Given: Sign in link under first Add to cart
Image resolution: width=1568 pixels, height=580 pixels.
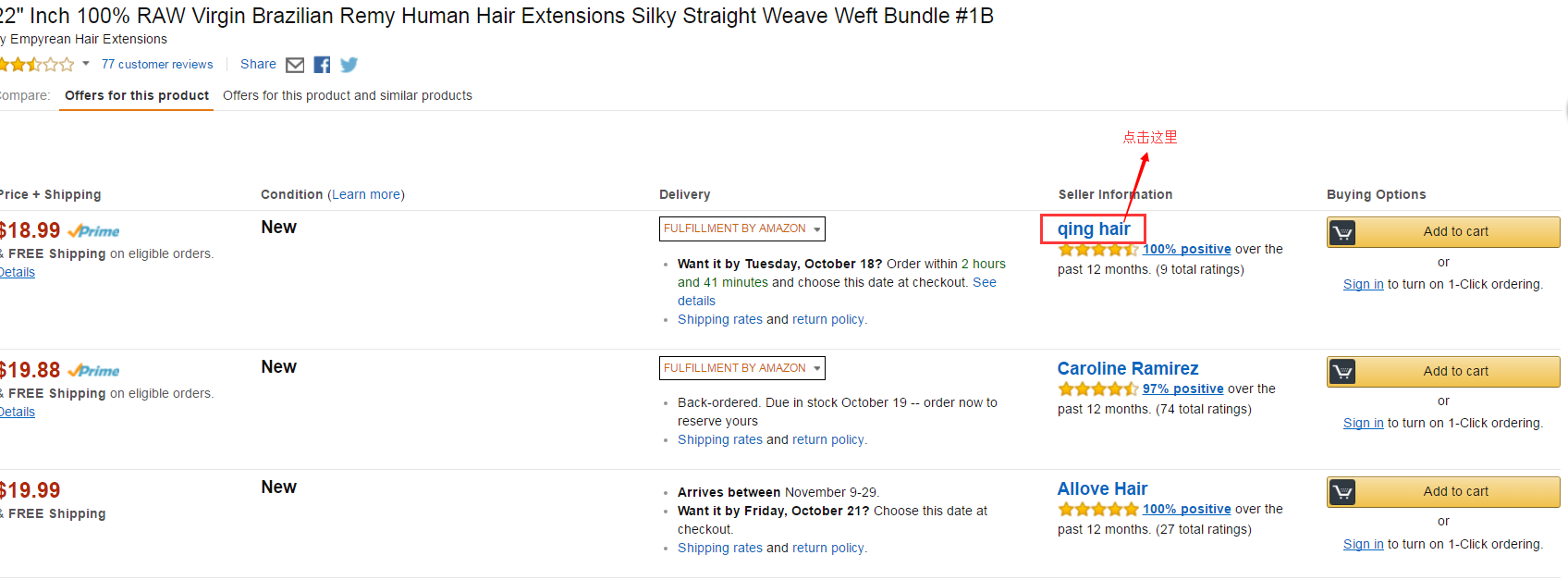Looking at the screenshot, I should click(x=1364, y=284).
